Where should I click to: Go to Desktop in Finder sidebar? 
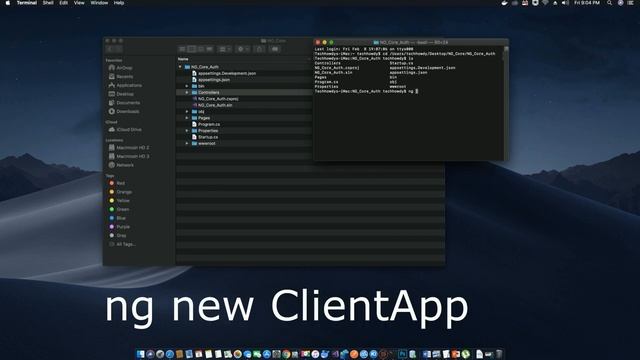121,94
